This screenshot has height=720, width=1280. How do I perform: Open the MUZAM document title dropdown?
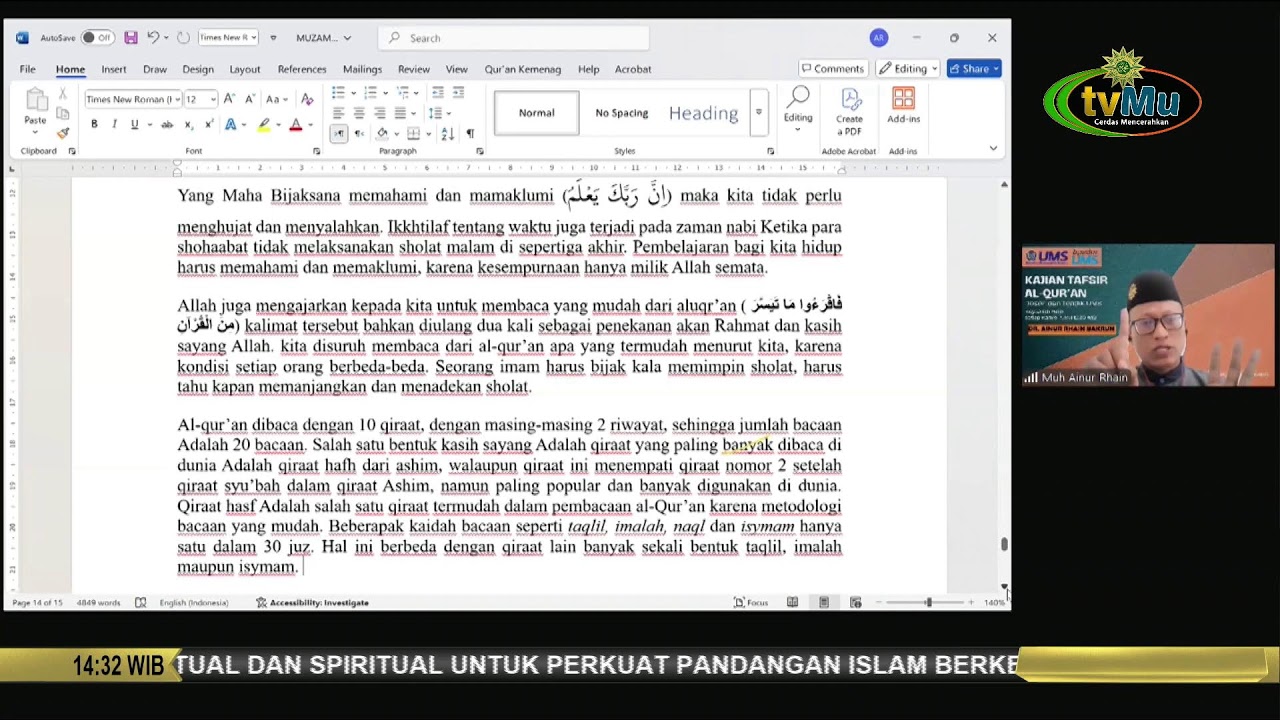323,38
